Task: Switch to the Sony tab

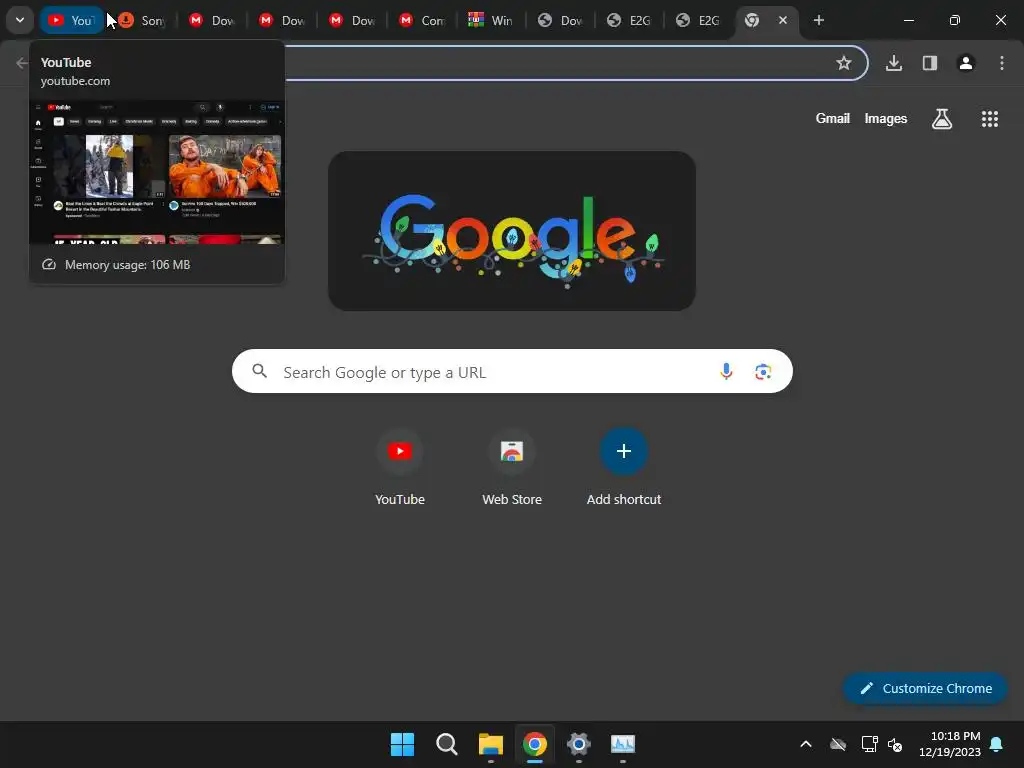Action: 142,20
